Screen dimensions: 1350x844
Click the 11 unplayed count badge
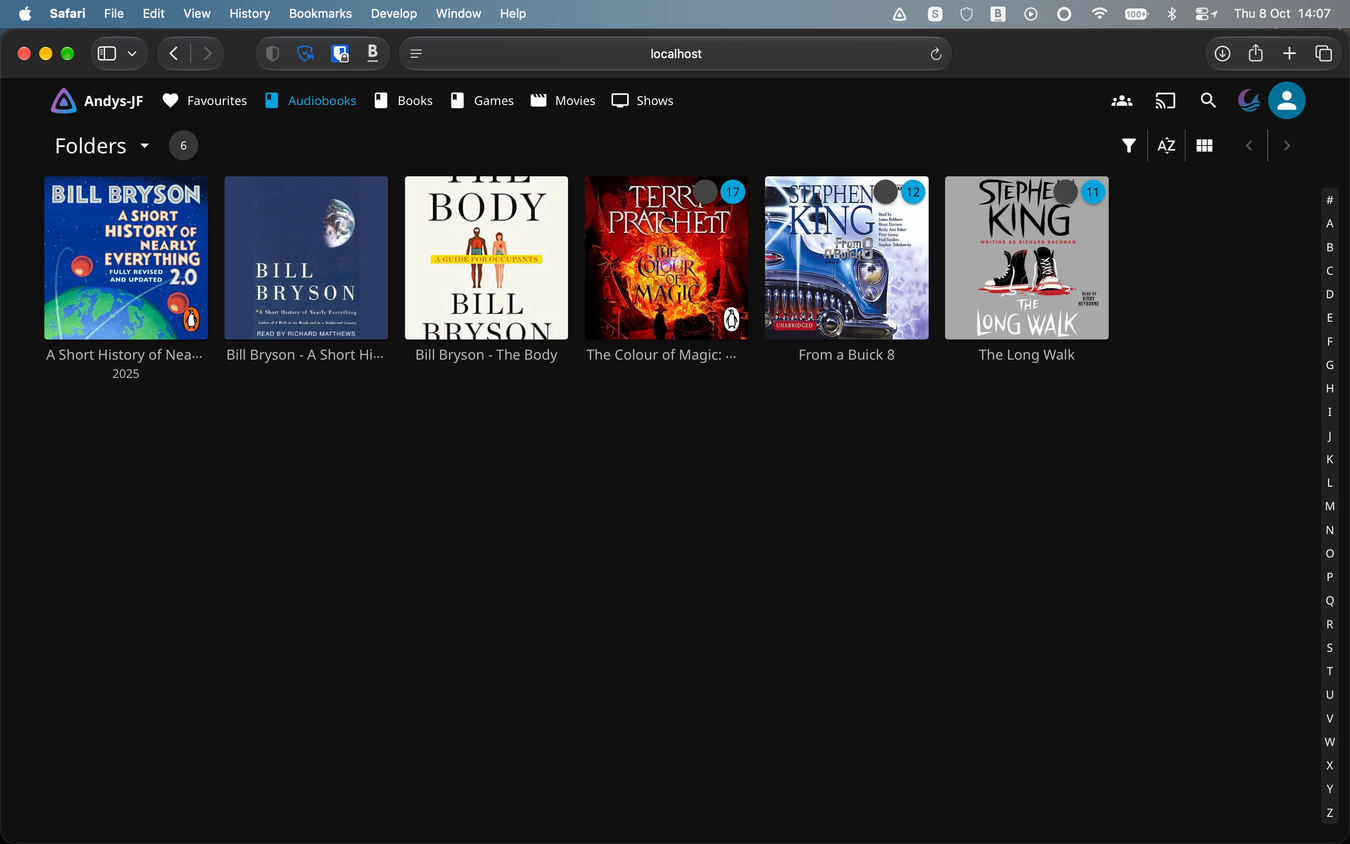(x=1093, y=192)
